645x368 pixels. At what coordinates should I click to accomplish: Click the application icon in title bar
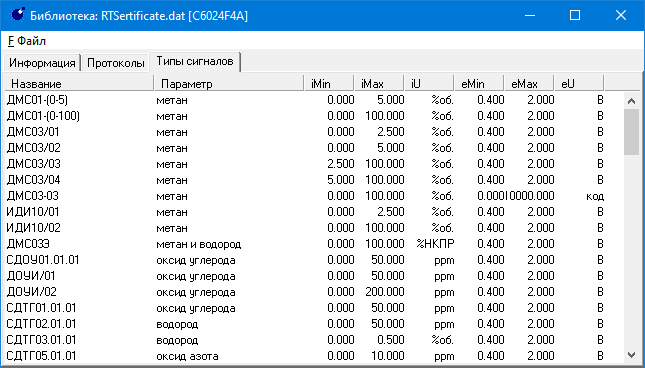coord(17,15)
